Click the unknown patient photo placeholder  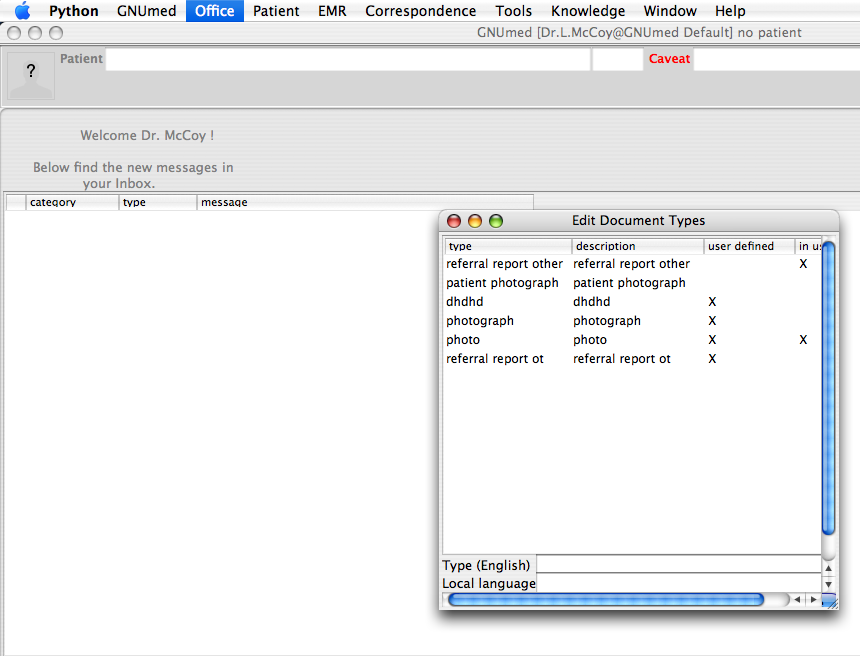click(x=31, y=76)
